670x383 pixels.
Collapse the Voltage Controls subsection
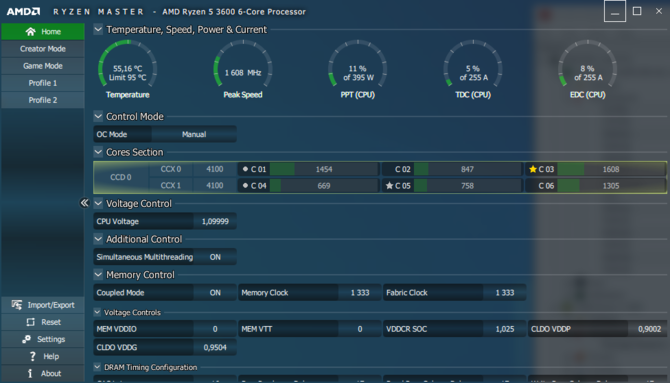click(x=97, y=312)
